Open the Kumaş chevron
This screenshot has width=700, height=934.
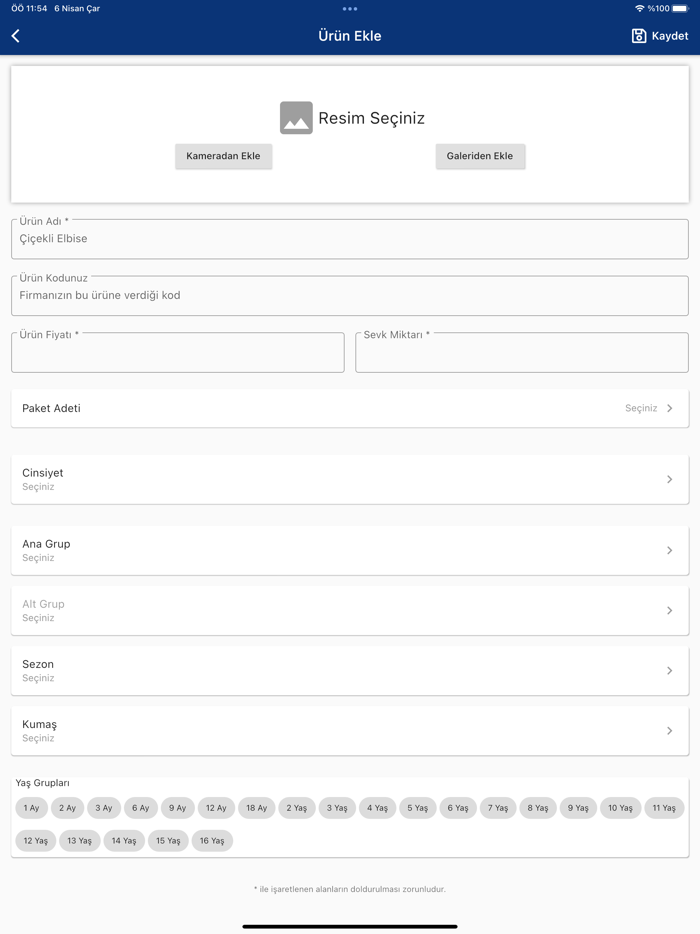point(669,731)
